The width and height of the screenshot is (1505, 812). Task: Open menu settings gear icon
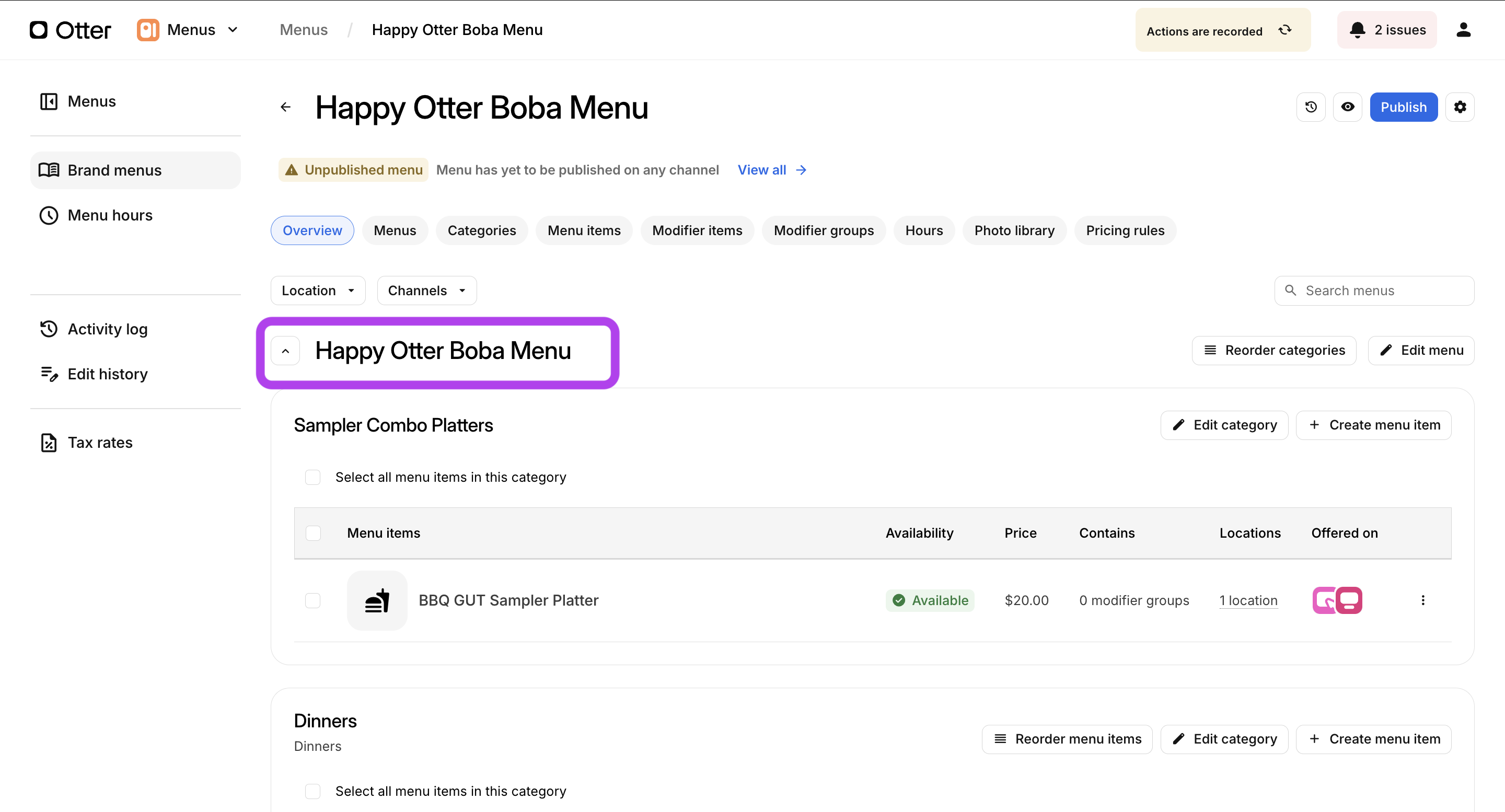(1460, 107)
